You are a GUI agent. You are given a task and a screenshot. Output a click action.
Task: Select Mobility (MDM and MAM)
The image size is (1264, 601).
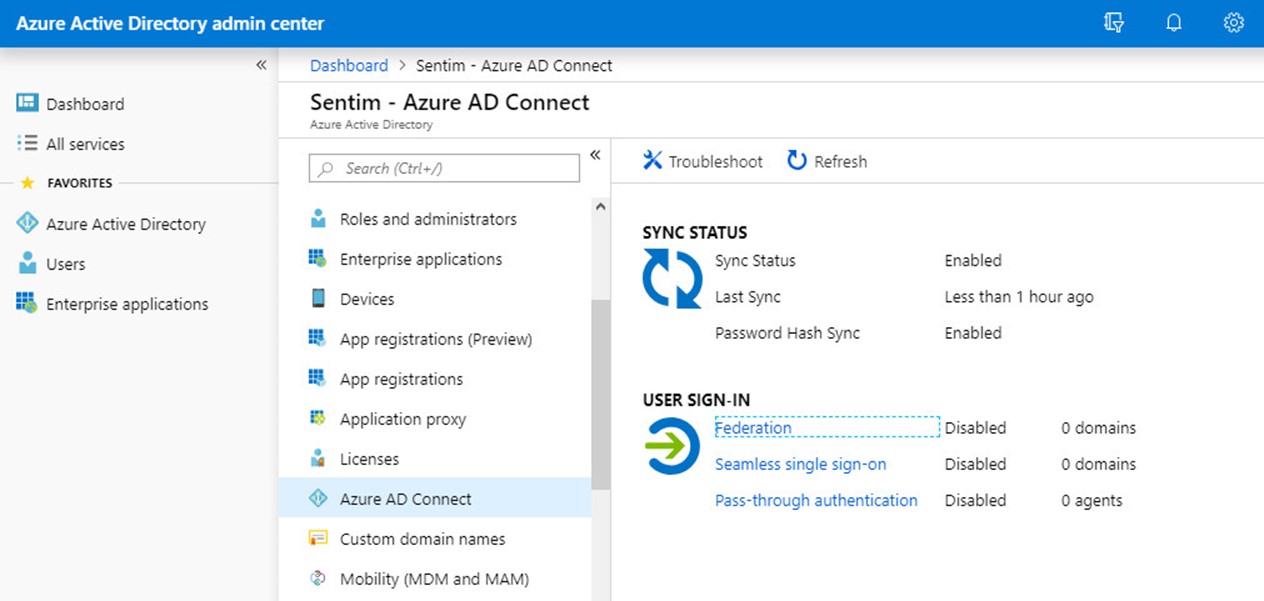coord(434,579)
